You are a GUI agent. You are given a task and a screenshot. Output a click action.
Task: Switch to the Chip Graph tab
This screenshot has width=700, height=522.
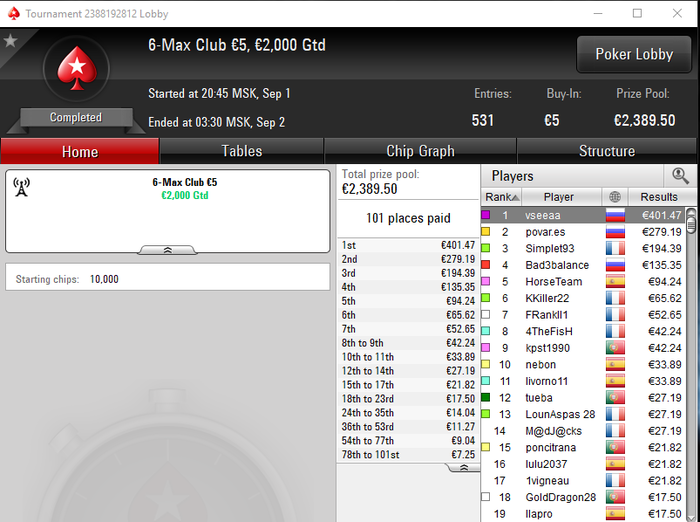(x=420, y=151)
